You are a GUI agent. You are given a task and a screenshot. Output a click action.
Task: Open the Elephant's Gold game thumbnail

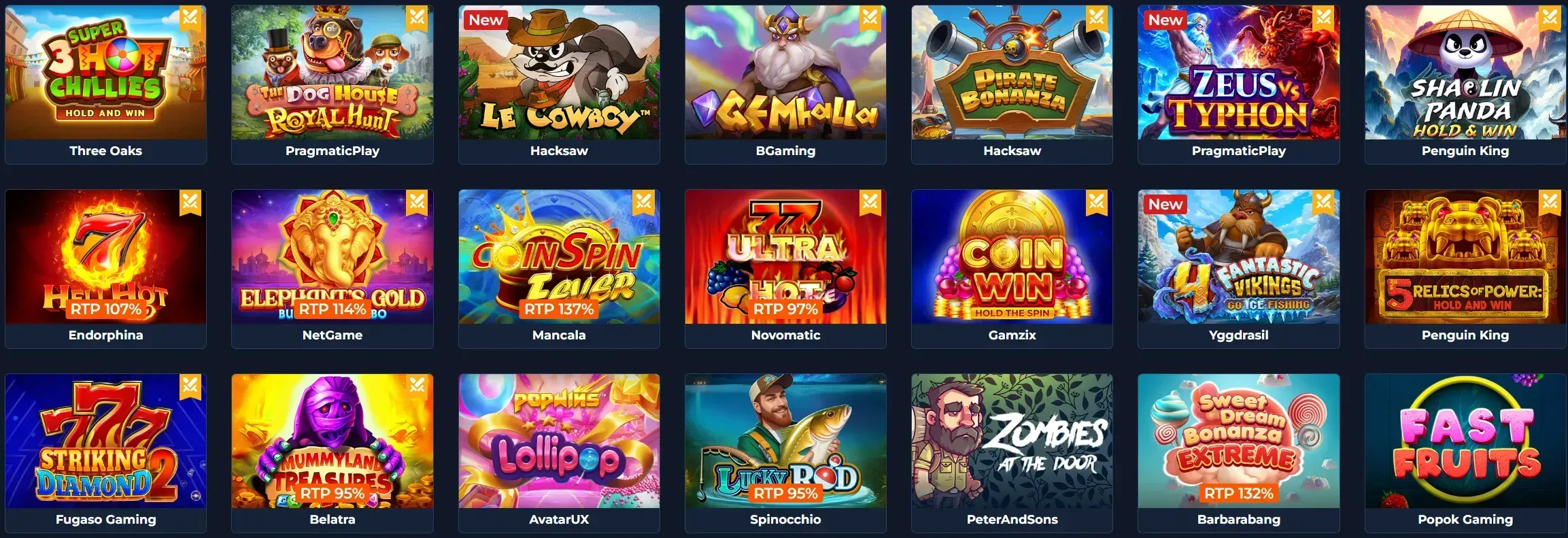[x=333, y=257]
